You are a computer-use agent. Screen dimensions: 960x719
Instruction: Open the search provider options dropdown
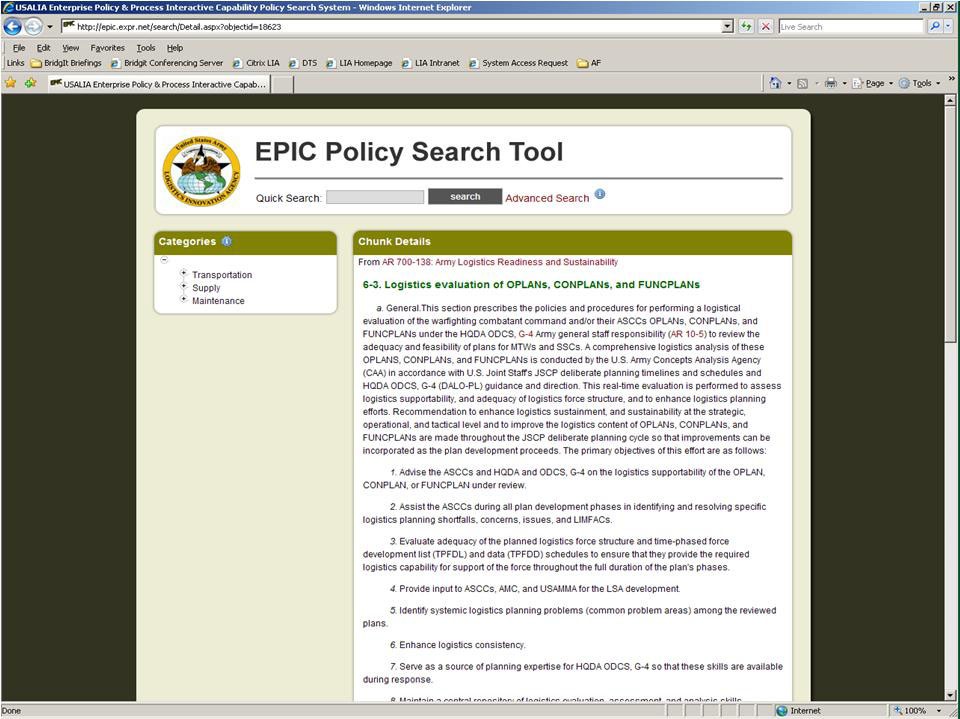point(948,26)
